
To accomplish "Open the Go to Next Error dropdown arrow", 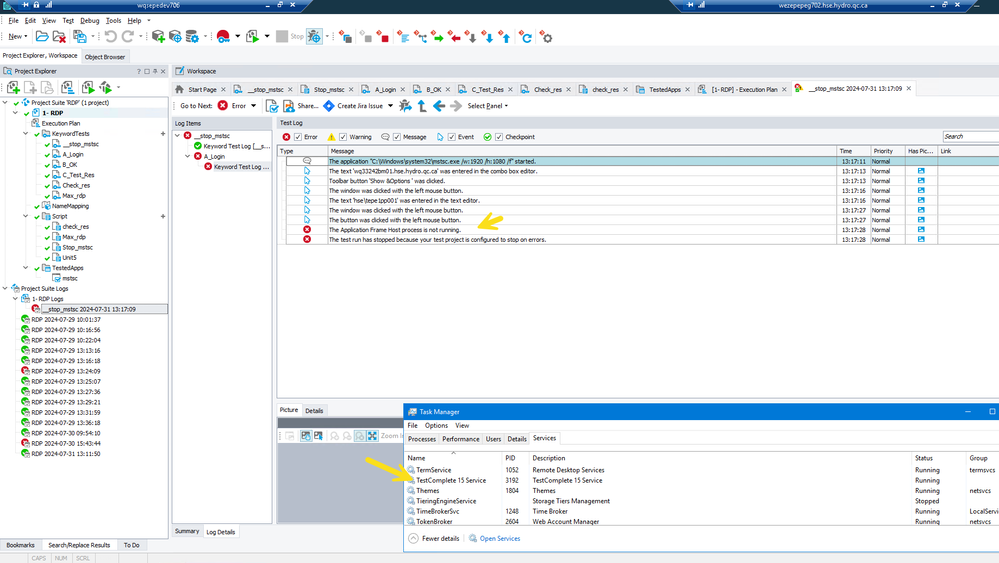I will 253,106.
